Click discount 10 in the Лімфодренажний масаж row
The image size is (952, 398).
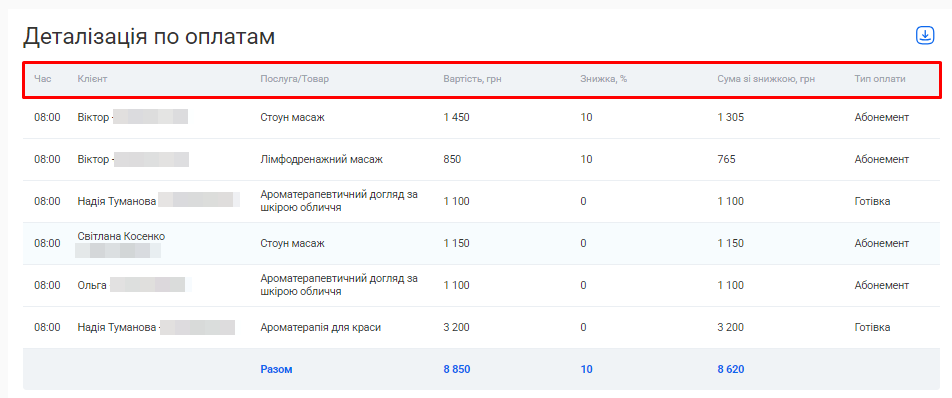(586, 160)
